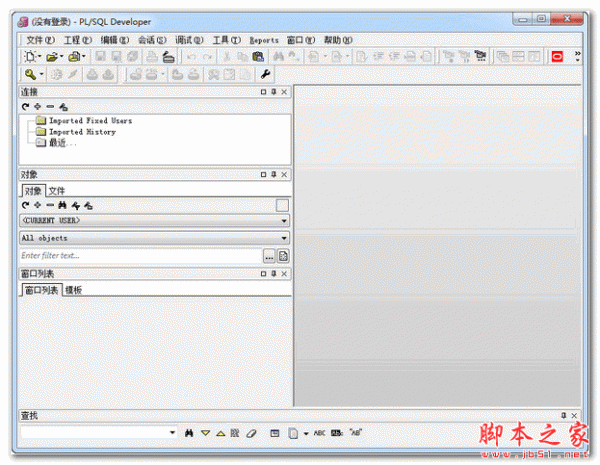Screen dimensions: 600x465
Task: Open the Open folder dropdown arrow
Action: coord(62,57)
